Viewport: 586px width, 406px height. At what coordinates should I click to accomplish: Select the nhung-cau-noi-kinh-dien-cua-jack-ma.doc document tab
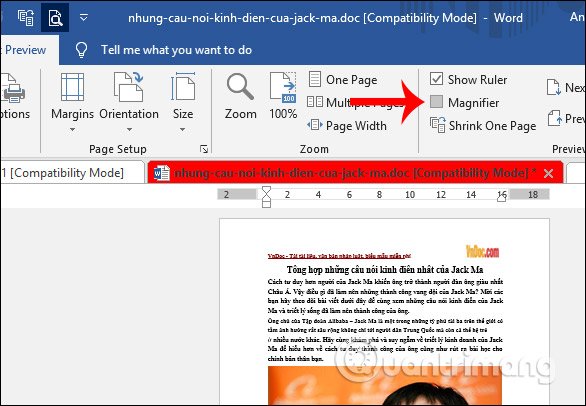pos(355,173)
